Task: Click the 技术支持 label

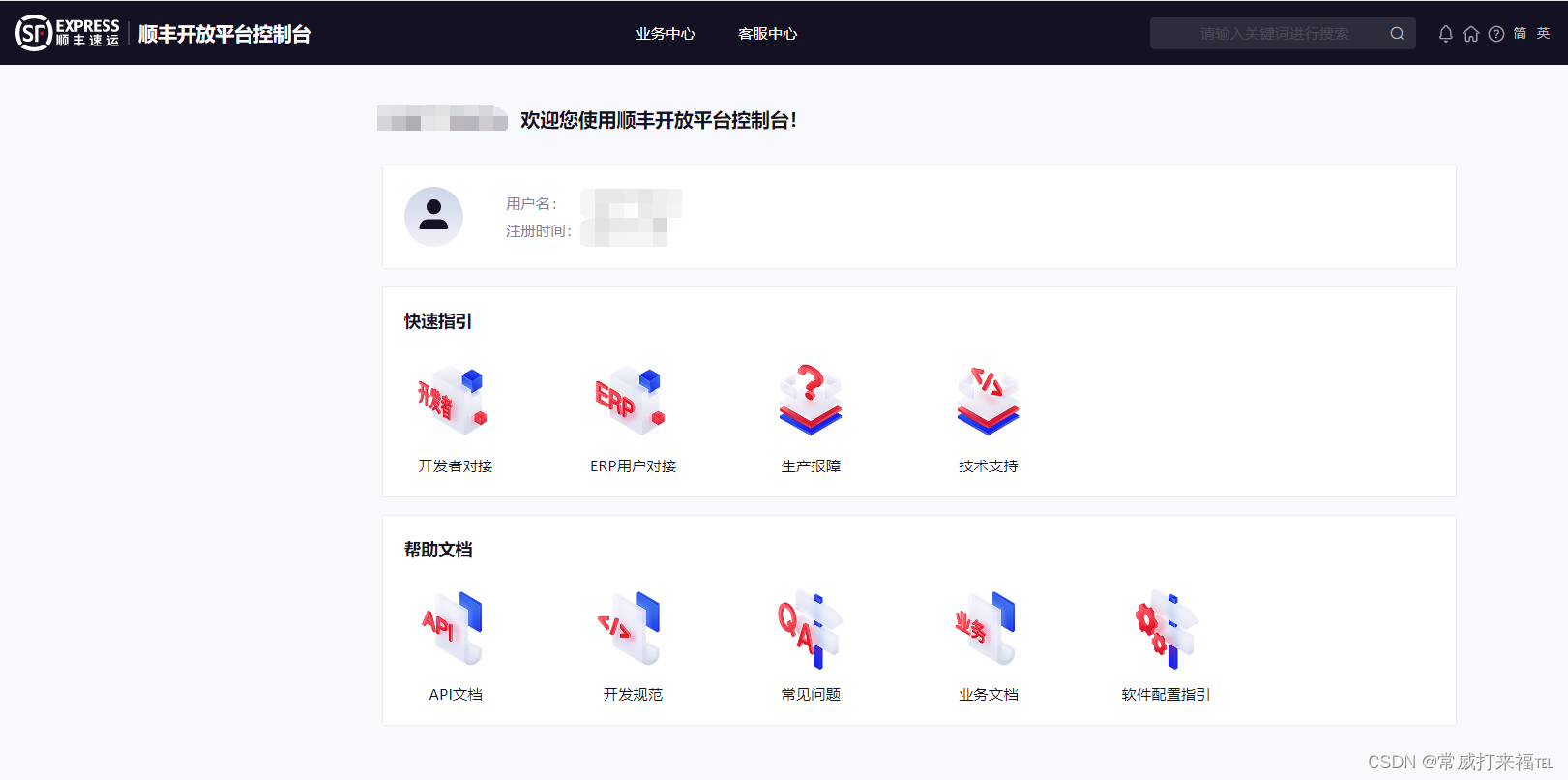Action: pyautogui.click(x=989, y=466)
